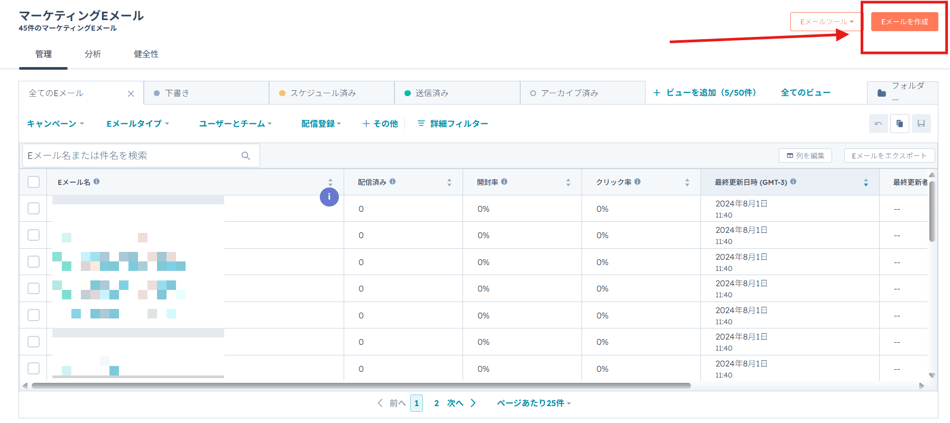Select page 1 in pagination
The height and width of the screenshot is (423, 950).
[416, 403]
